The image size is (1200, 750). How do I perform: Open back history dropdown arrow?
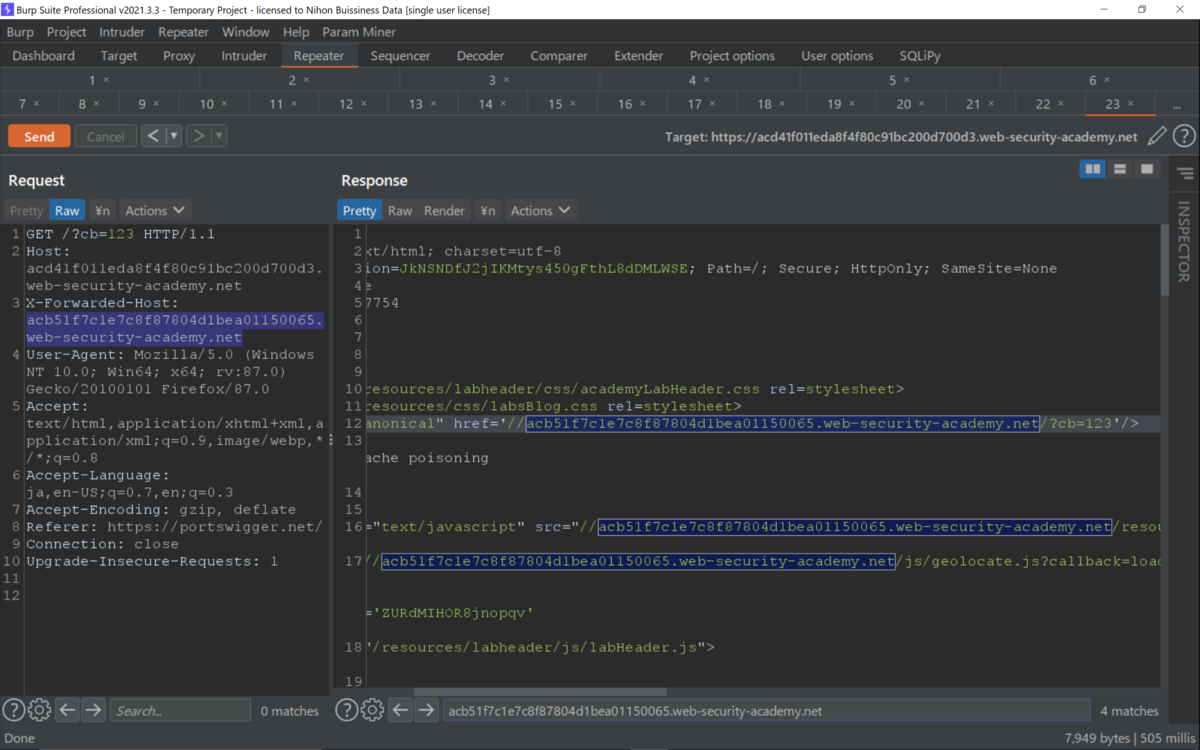[174, 136]
